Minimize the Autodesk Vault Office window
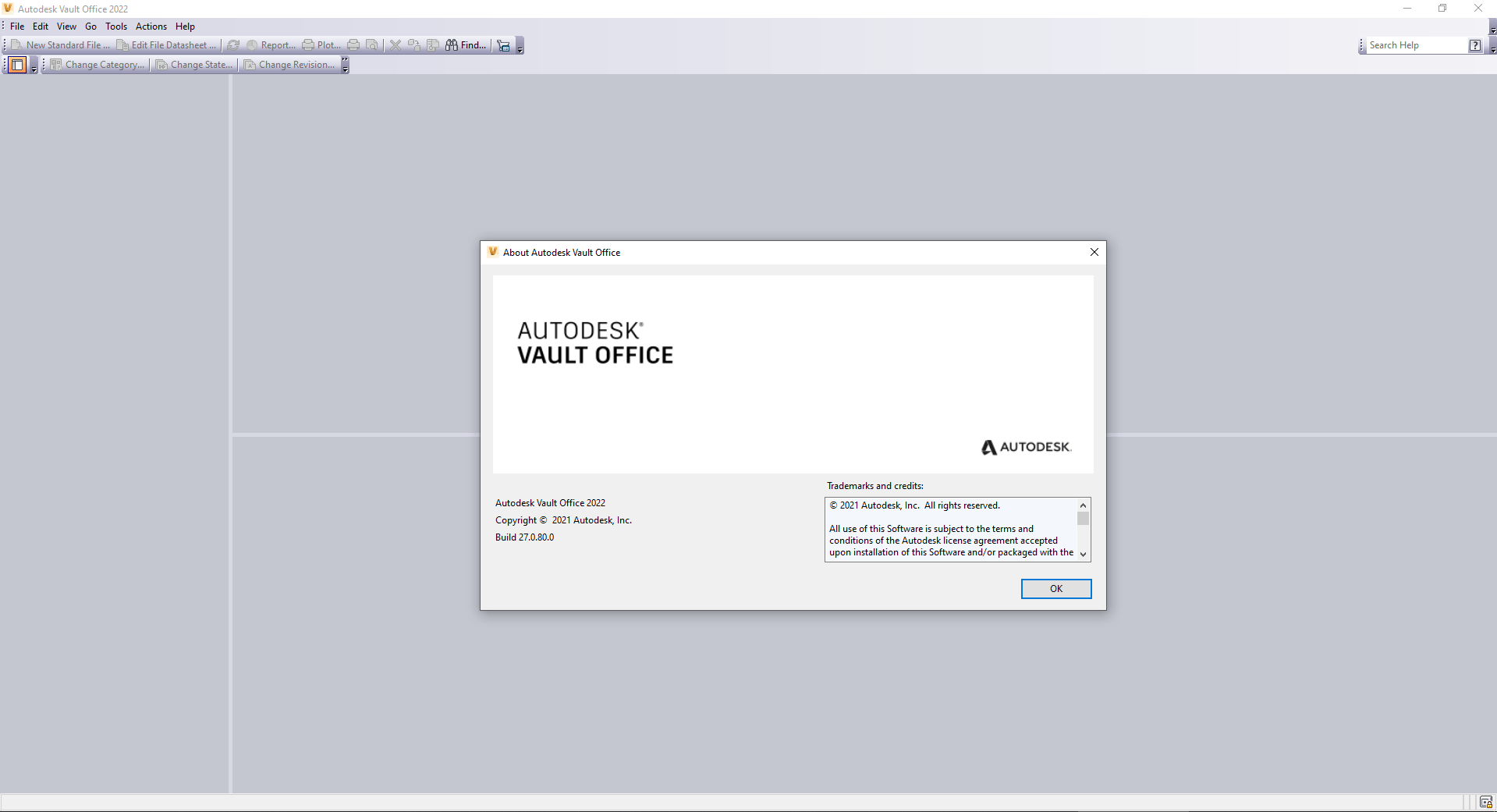Image resolution: width=1497 pixels, height=812 pixels. pos(1407,9)
